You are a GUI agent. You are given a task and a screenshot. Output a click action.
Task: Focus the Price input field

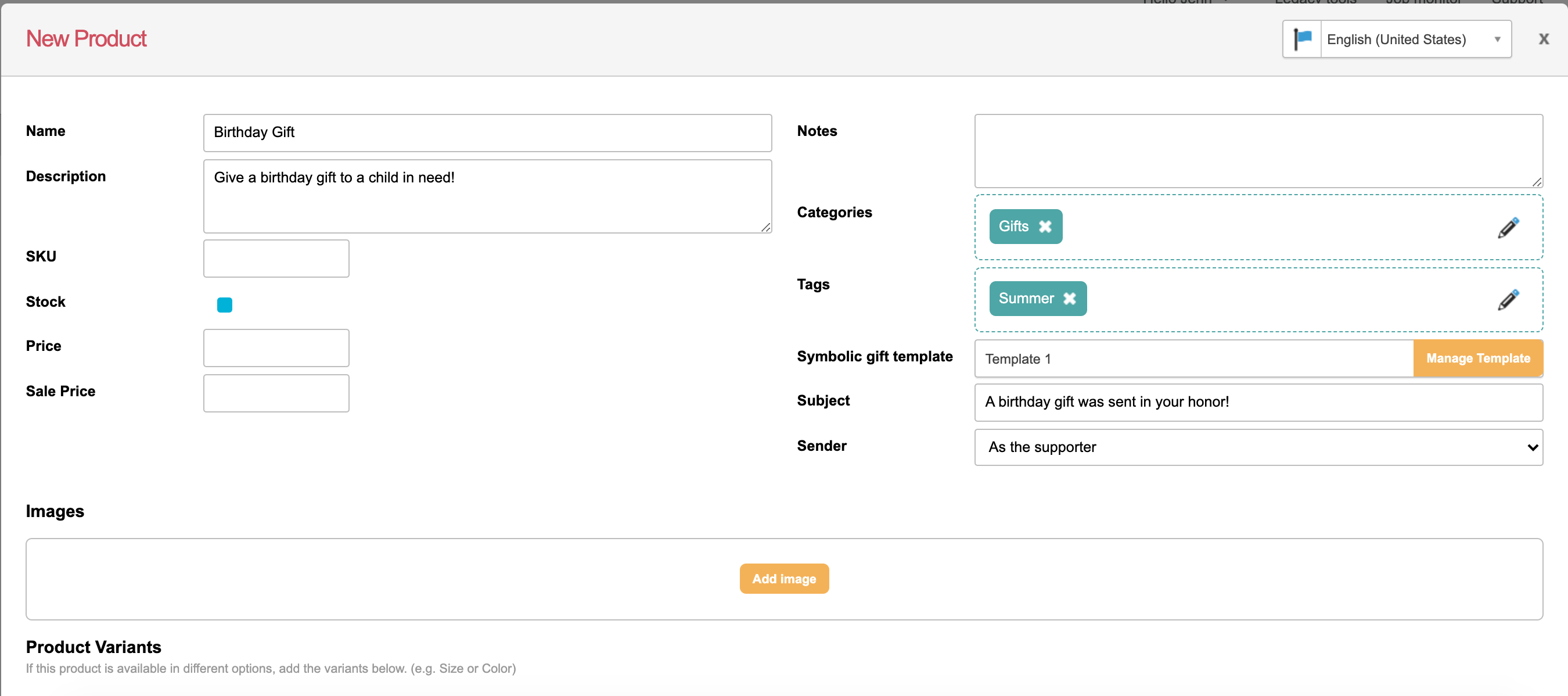[276, 347]
